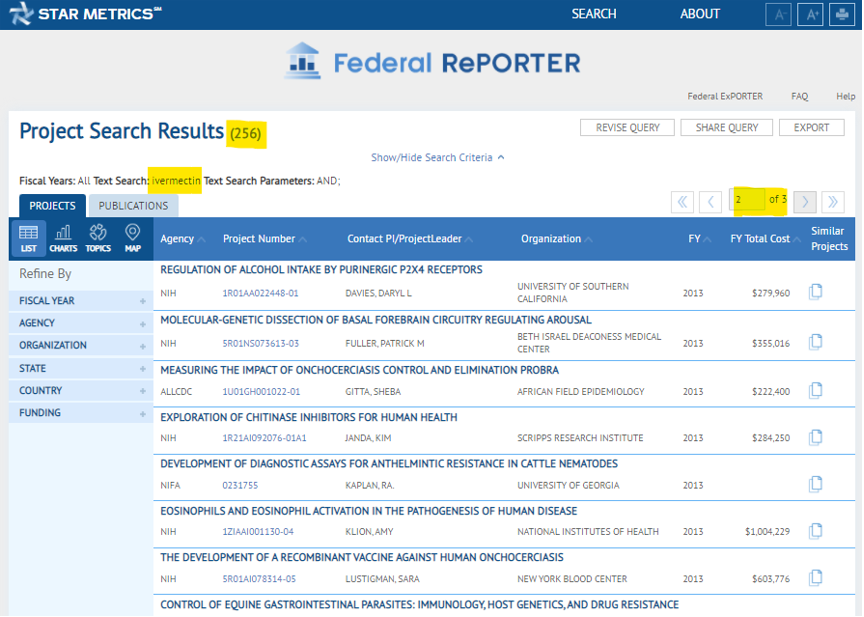Open project number 0231755
Screen dimensions: 864x617
pyautogui.click(x=240, y=485)
